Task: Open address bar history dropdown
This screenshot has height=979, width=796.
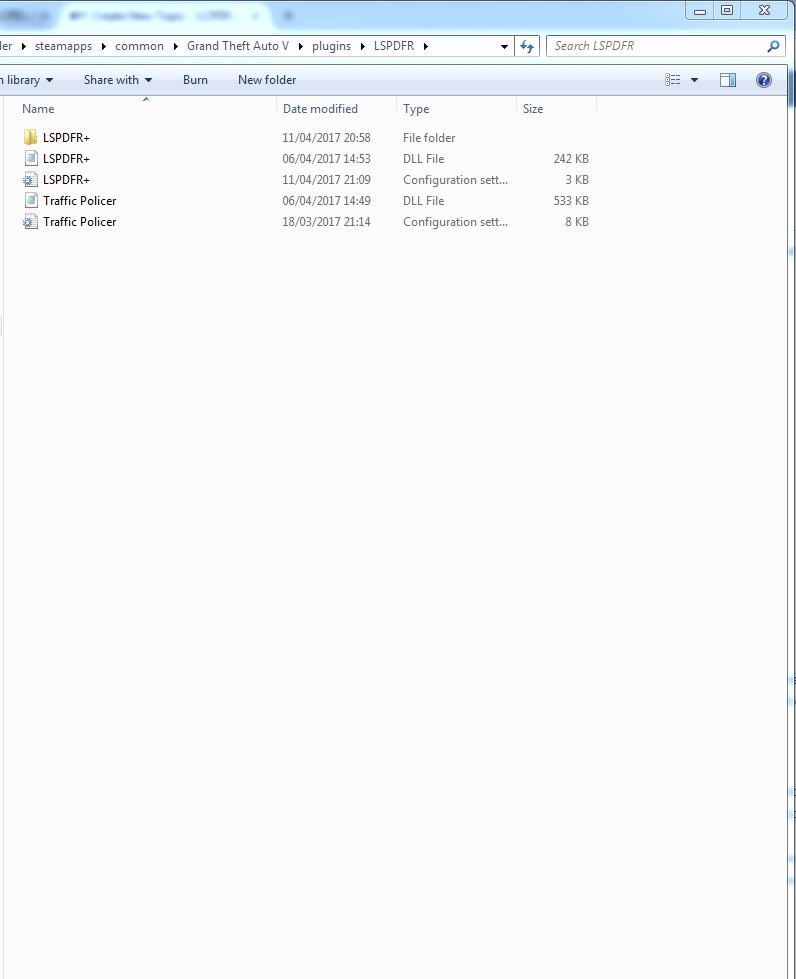Action: click(504, 46)
